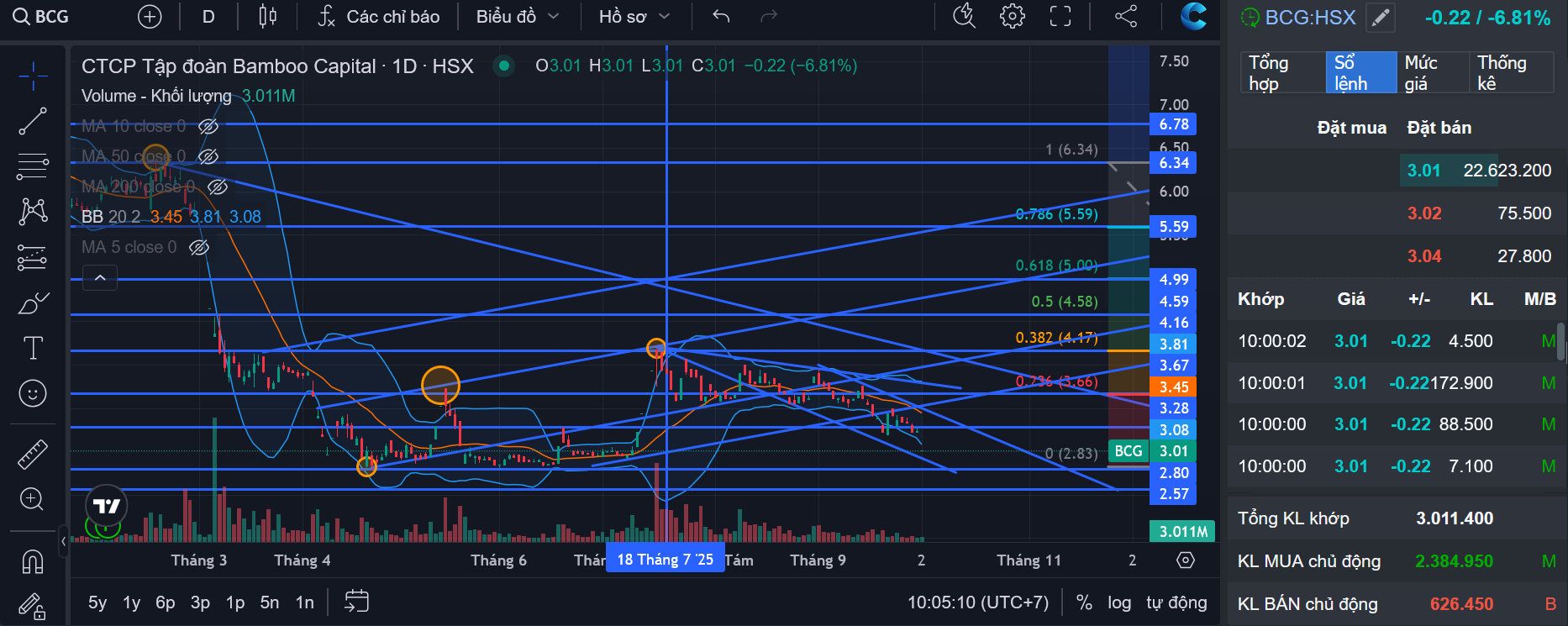Undo the last chart action

pos(721,16)
